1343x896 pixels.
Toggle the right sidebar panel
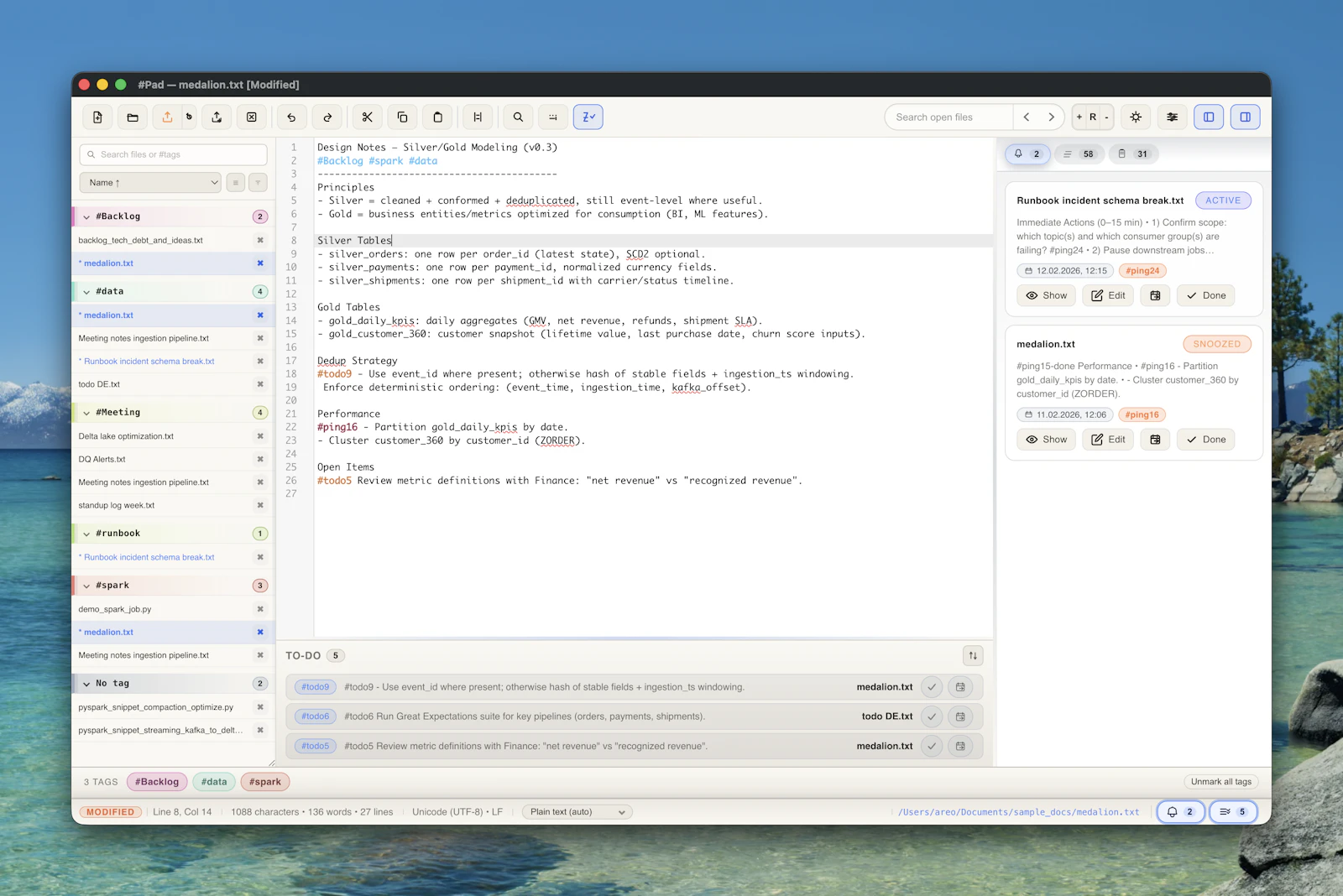[1246, 117]
